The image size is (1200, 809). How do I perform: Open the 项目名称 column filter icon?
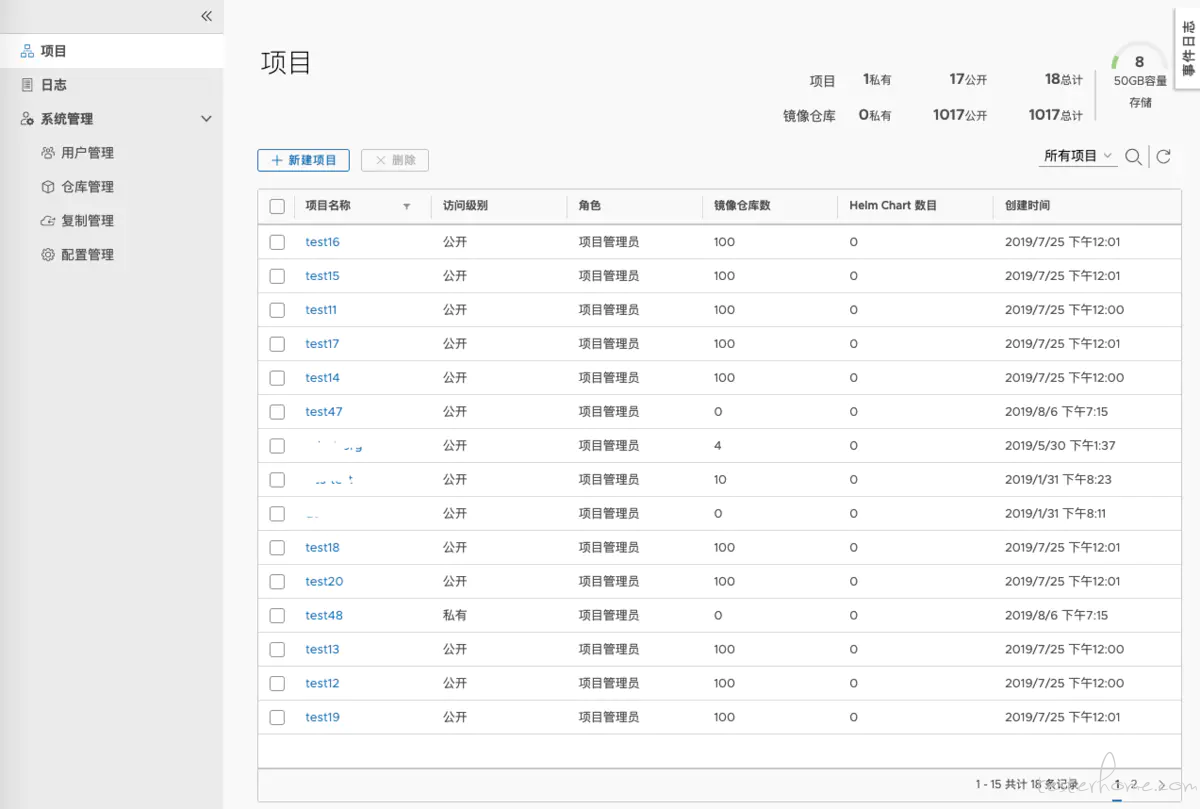coord(407,206)
